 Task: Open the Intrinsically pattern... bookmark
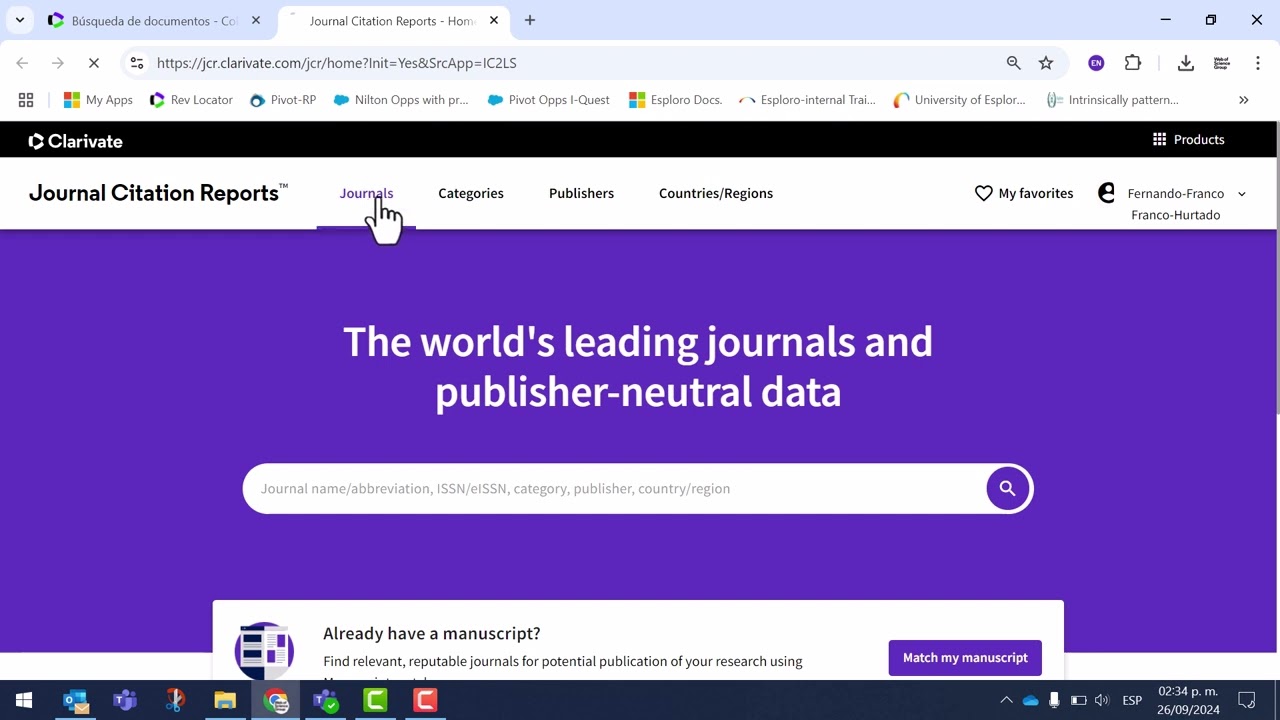click(x=1112, y=100)
